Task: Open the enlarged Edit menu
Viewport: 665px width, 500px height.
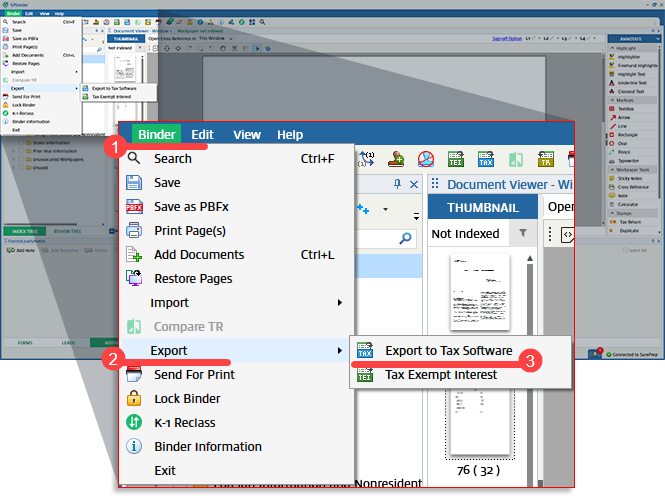Action: click(x=202, y=134)
